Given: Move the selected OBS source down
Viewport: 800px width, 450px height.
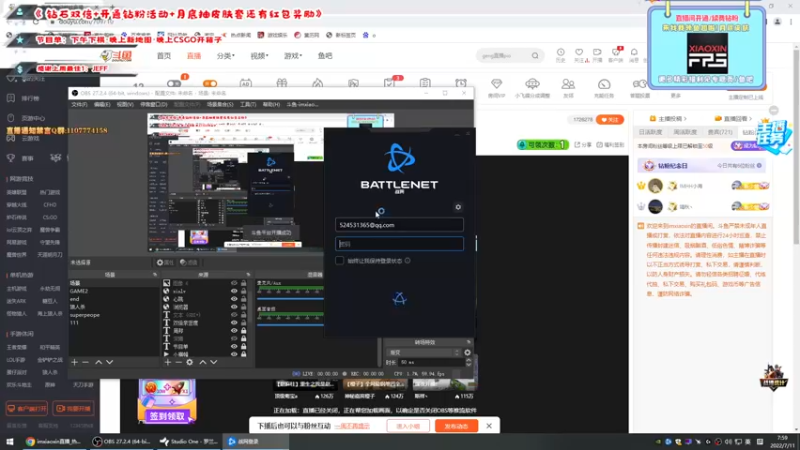Looking at the screenshot, I should (214, 362).
